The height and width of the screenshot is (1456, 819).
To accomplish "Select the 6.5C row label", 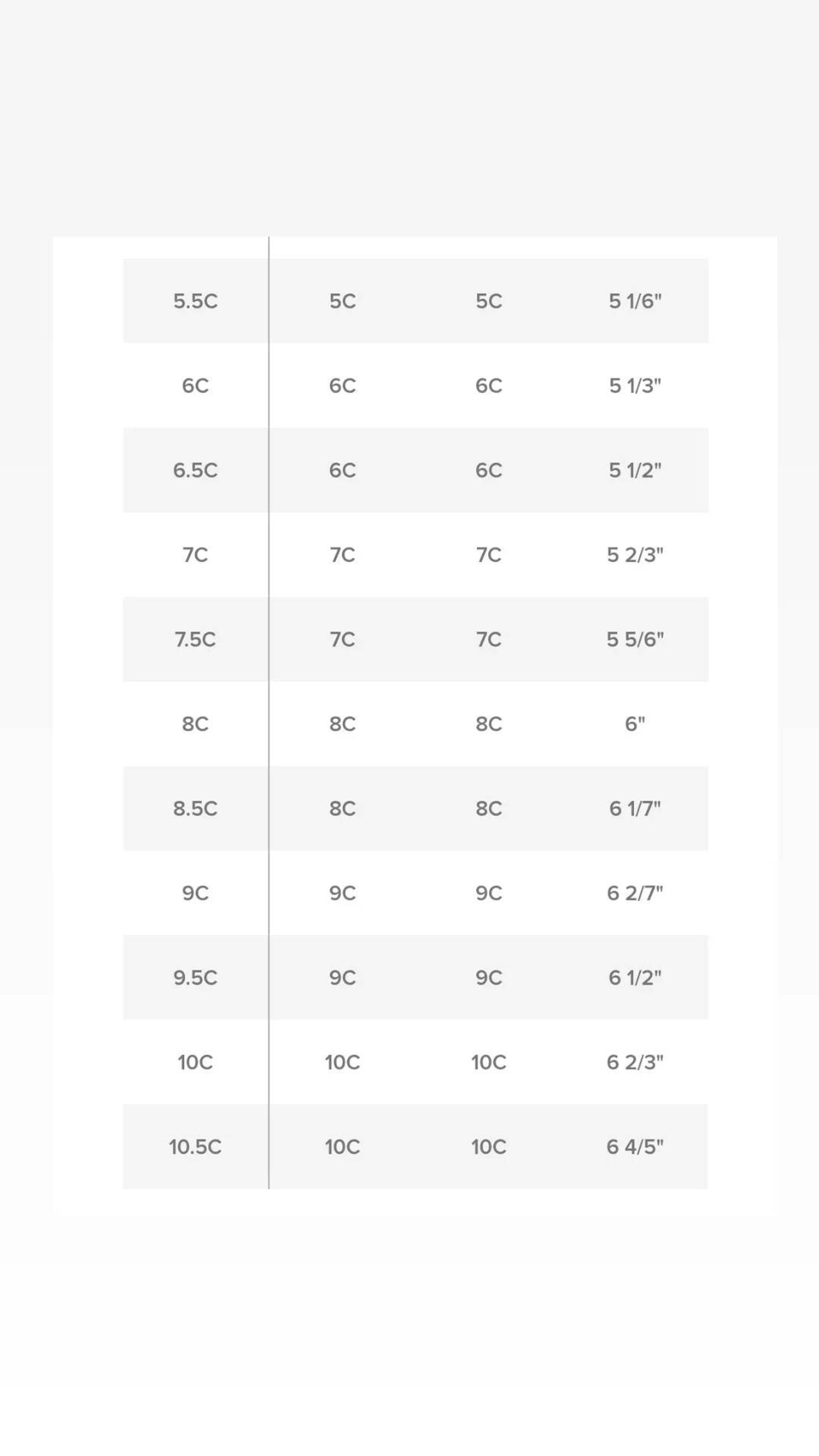I will 195,470.
